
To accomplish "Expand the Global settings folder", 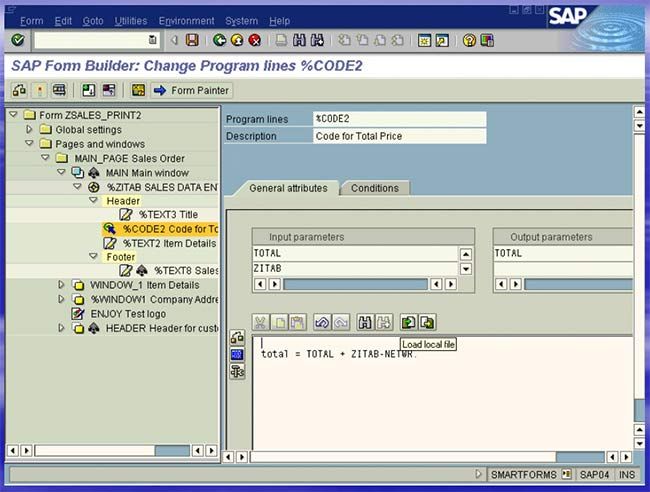I will pos(29,129).
